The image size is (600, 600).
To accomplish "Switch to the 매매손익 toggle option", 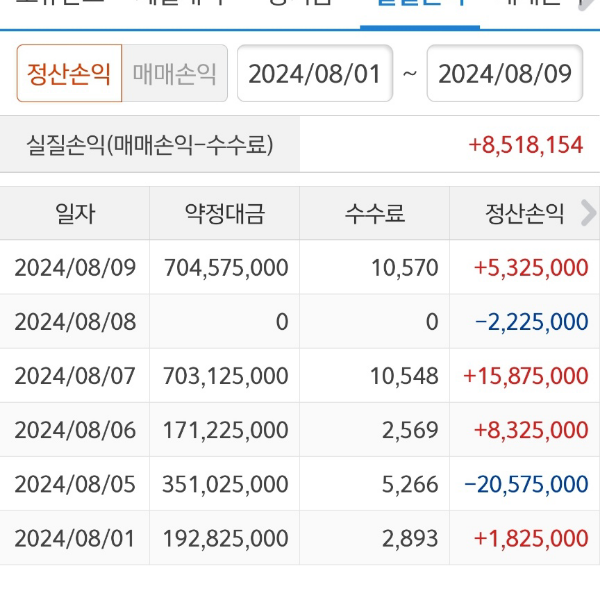I will click(174, 74).
